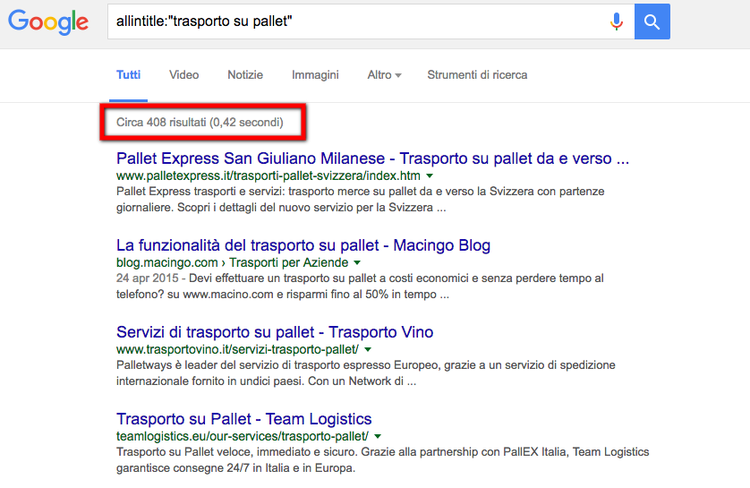
Task: Activate voice search microphone icon
Action: [617, 22]
